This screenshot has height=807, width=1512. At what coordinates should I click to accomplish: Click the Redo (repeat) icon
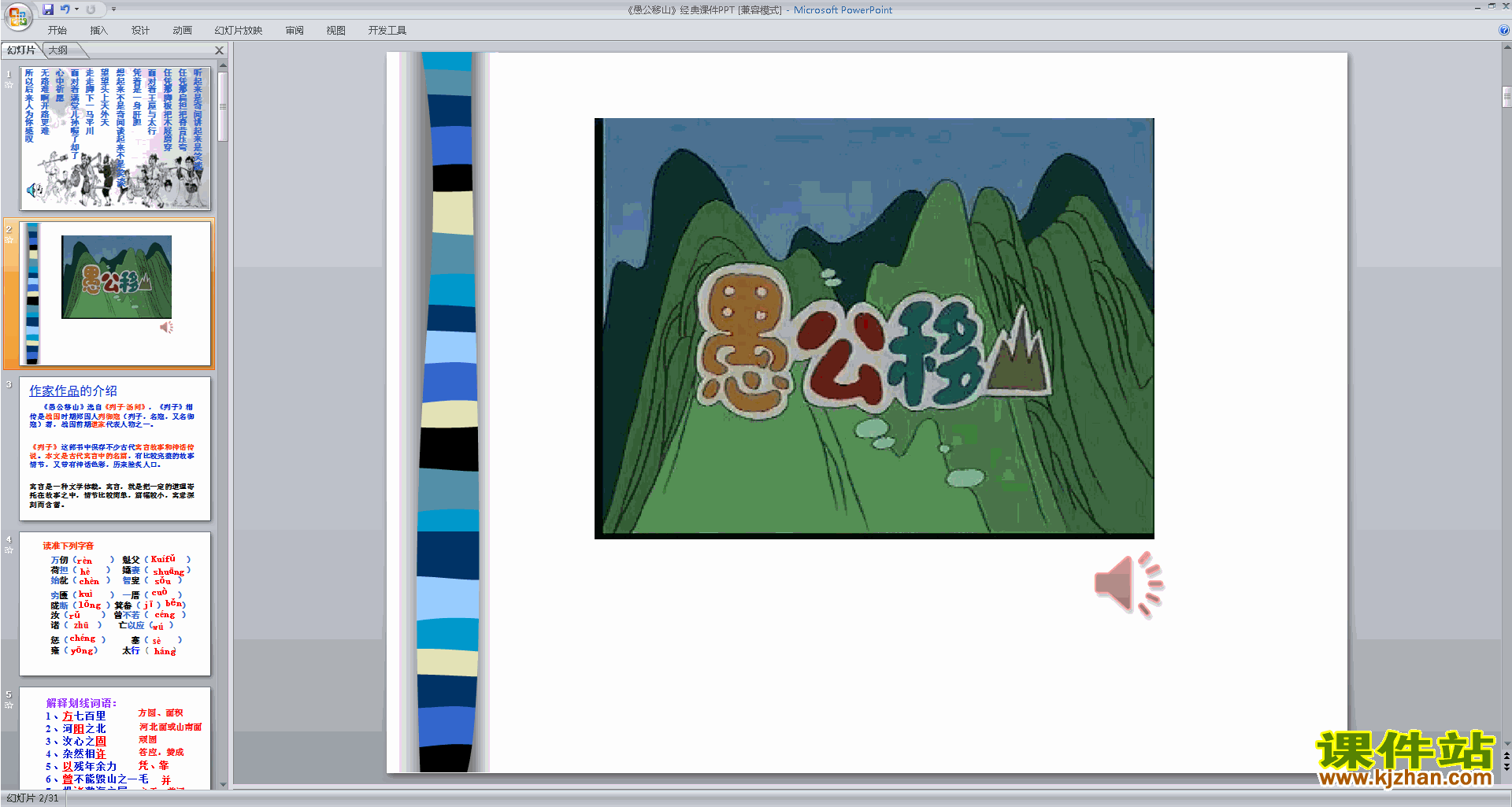coord(91,9)
